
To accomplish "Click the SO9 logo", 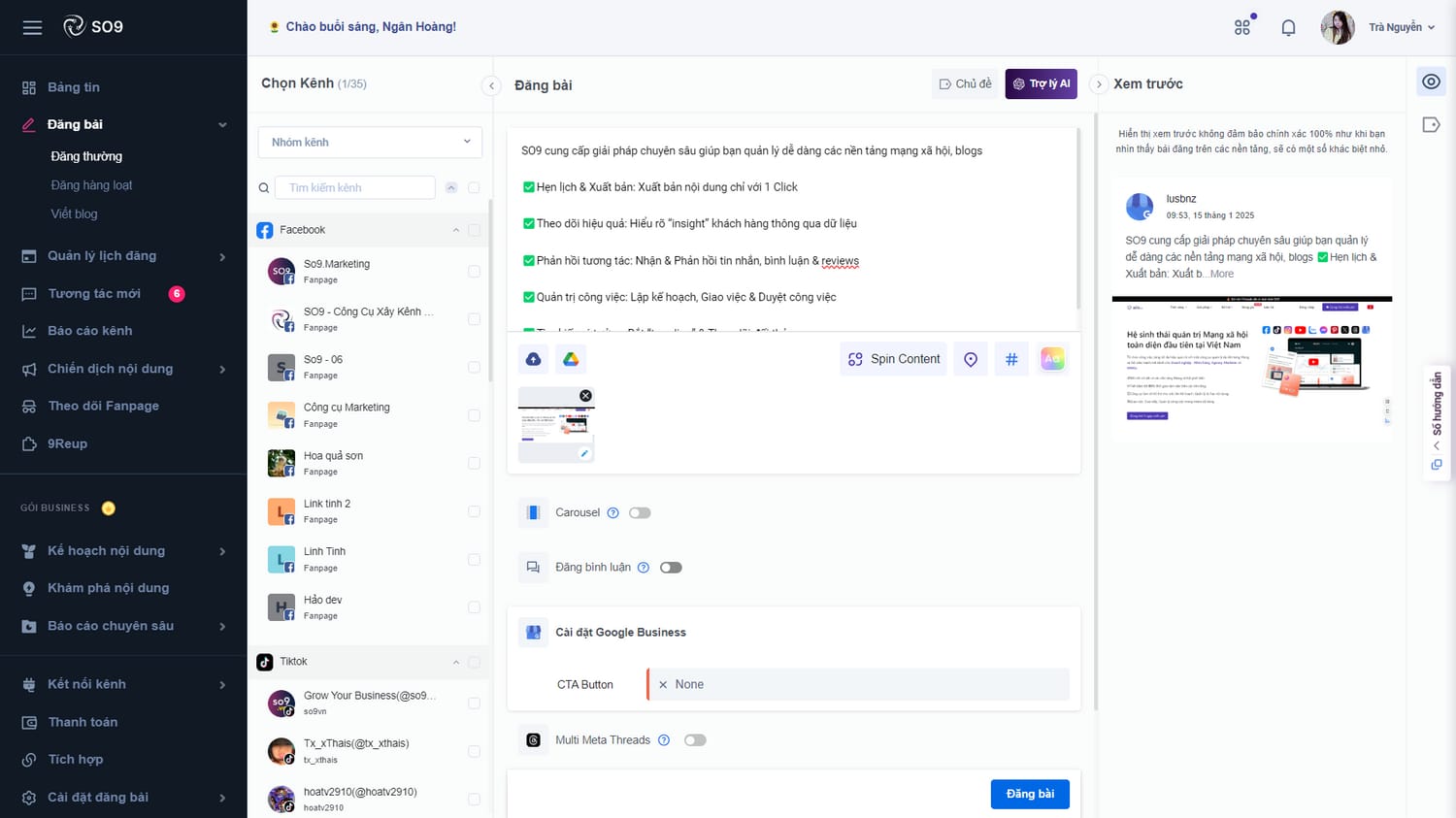I will [93, 26].
